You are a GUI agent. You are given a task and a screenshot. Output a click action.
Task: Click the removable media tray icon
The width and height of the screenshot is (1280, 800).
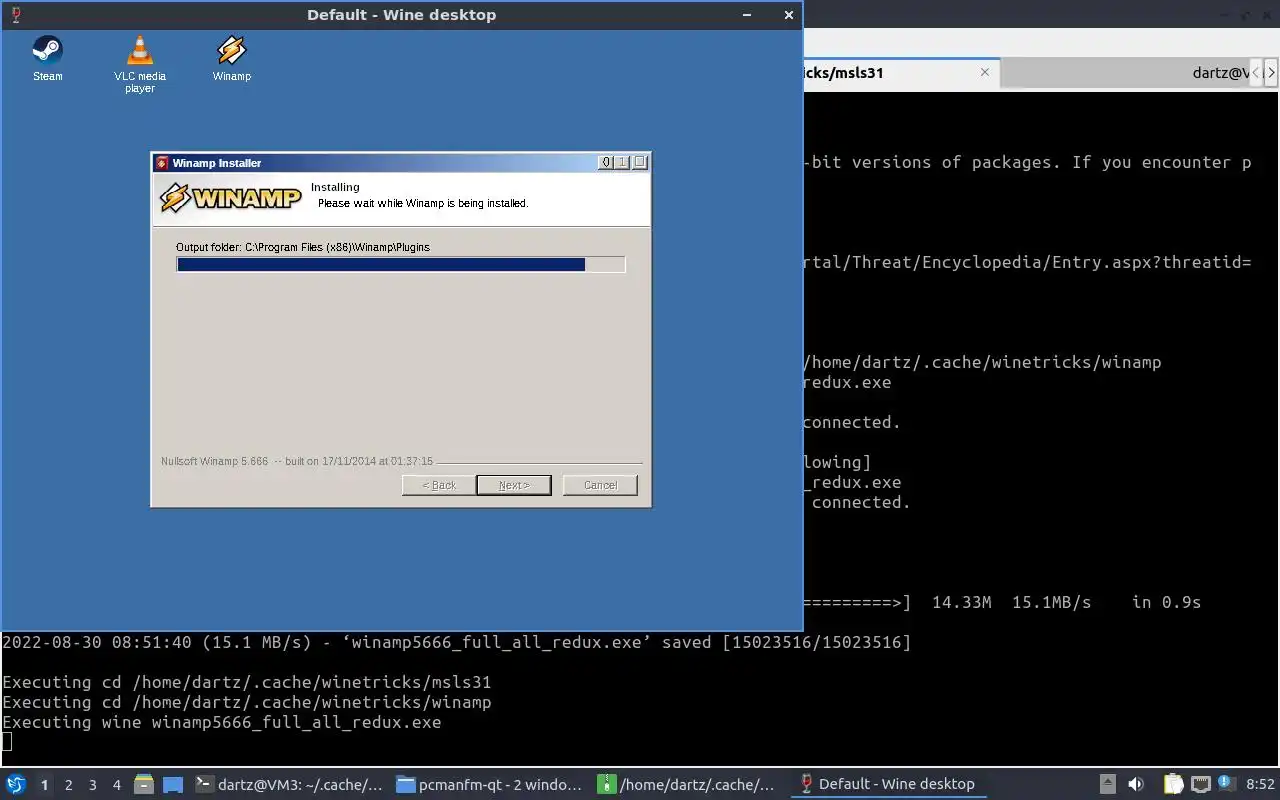pos(1108,784)
